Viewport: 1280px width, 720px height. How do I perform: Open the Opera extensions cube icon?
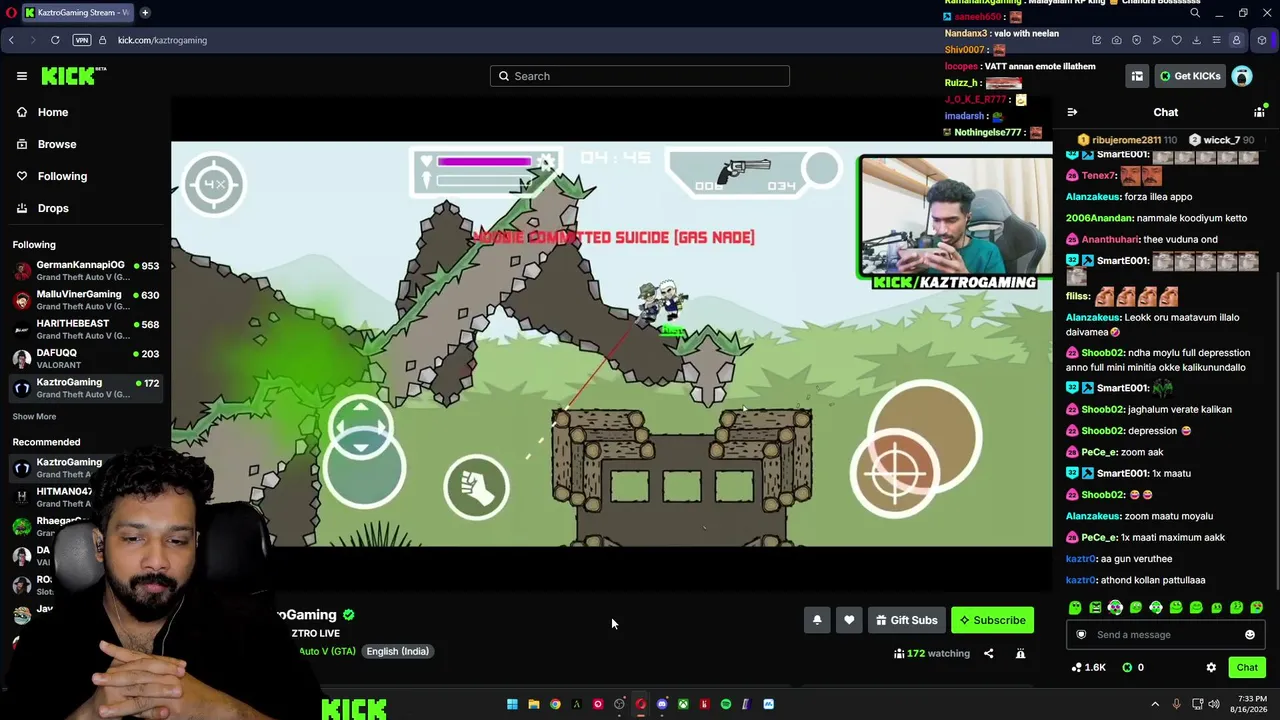[1261, 40]
